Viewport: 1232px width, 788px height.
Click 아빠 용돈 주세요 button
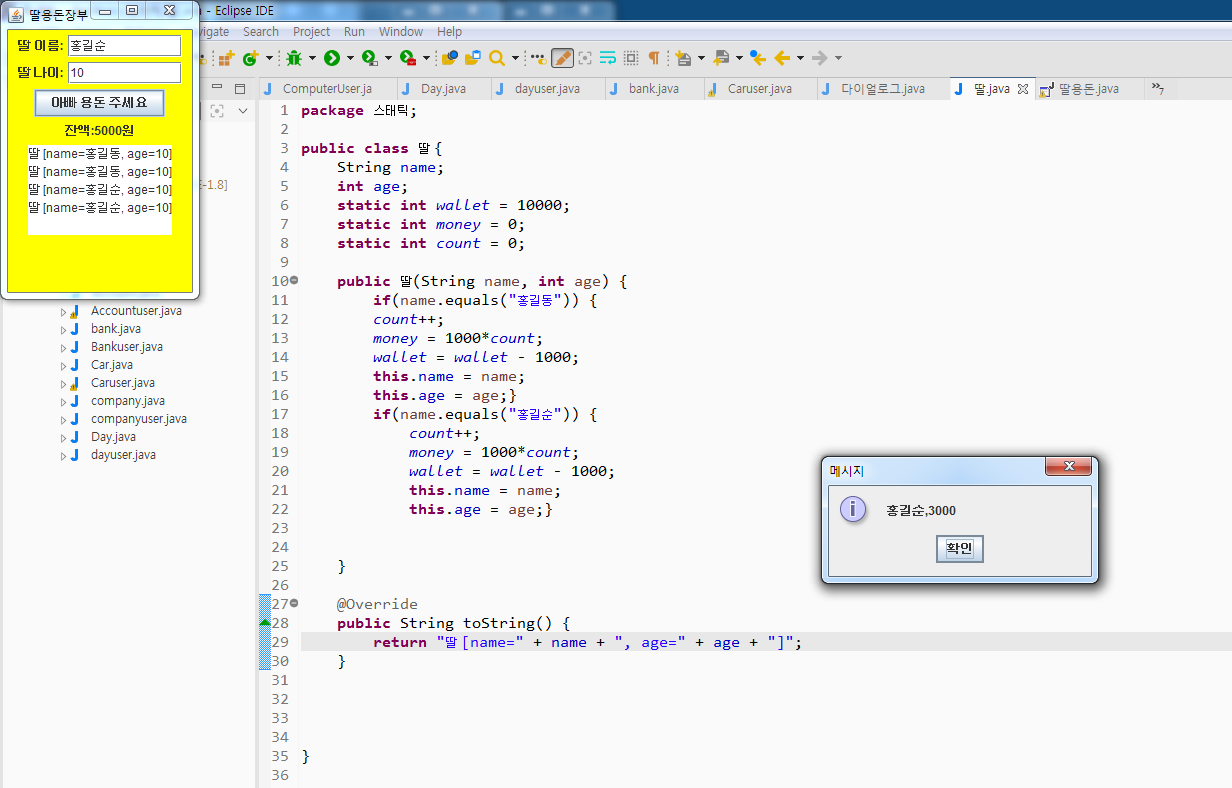pyautogui.click(x=99, y=103)
